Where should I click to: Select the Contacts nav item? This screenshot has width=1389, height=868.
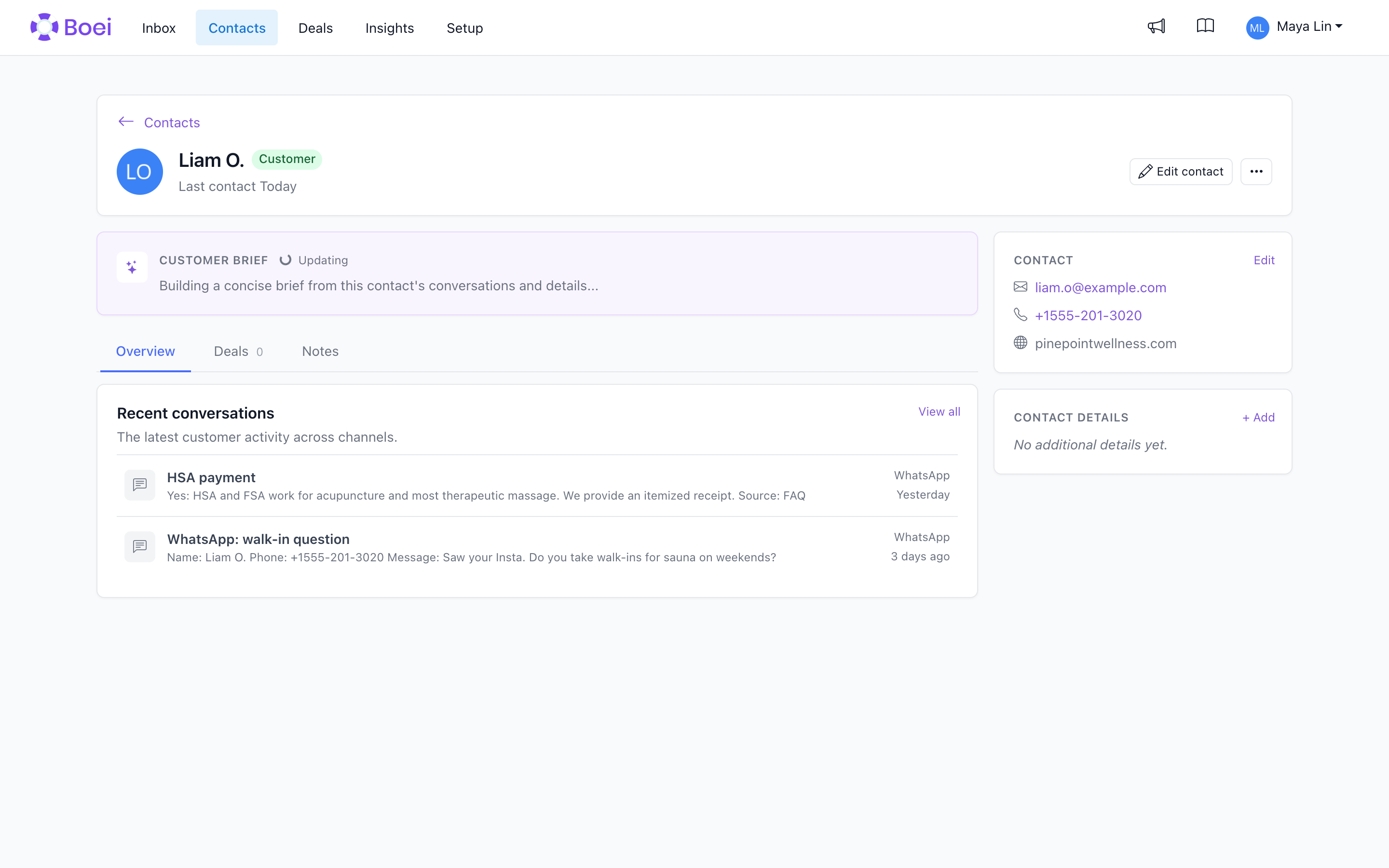pos(236,27)
